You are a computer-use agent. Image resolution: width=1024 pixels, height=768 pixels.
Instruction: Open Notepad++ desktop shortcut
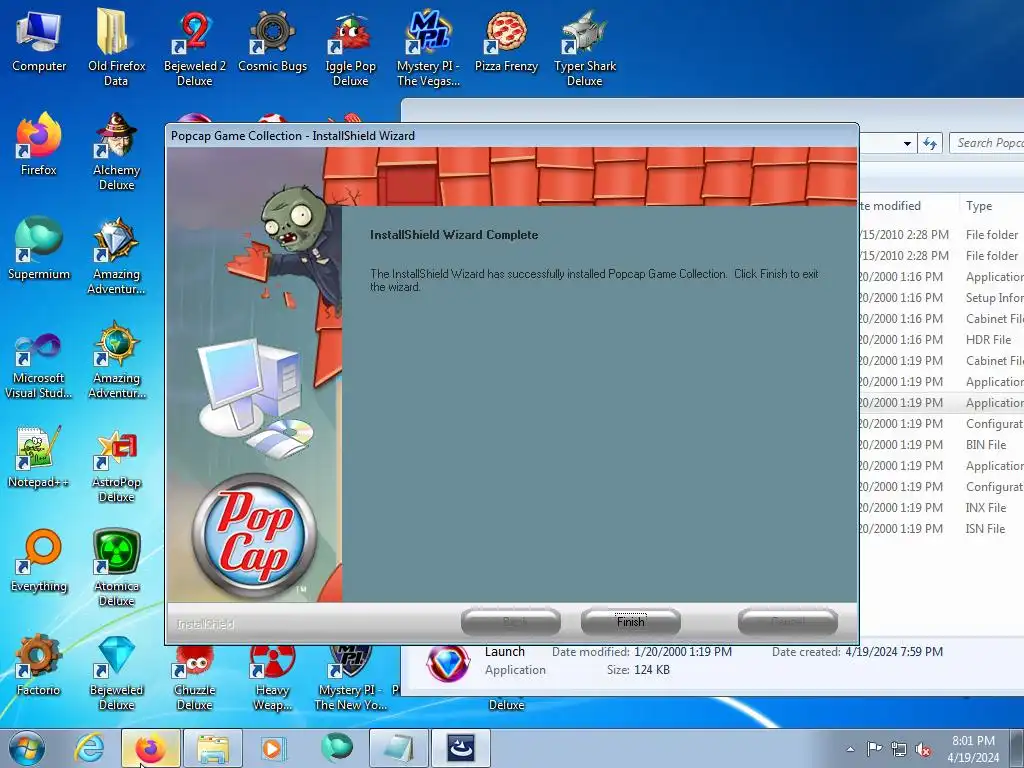[x=39, y=457]
